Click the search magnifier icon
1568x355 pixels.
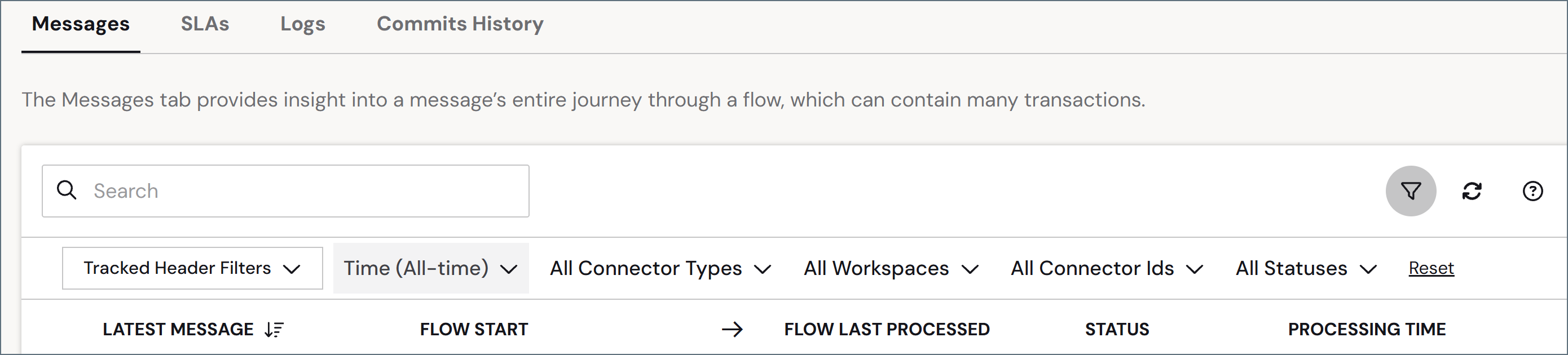(x=67, y=190)
